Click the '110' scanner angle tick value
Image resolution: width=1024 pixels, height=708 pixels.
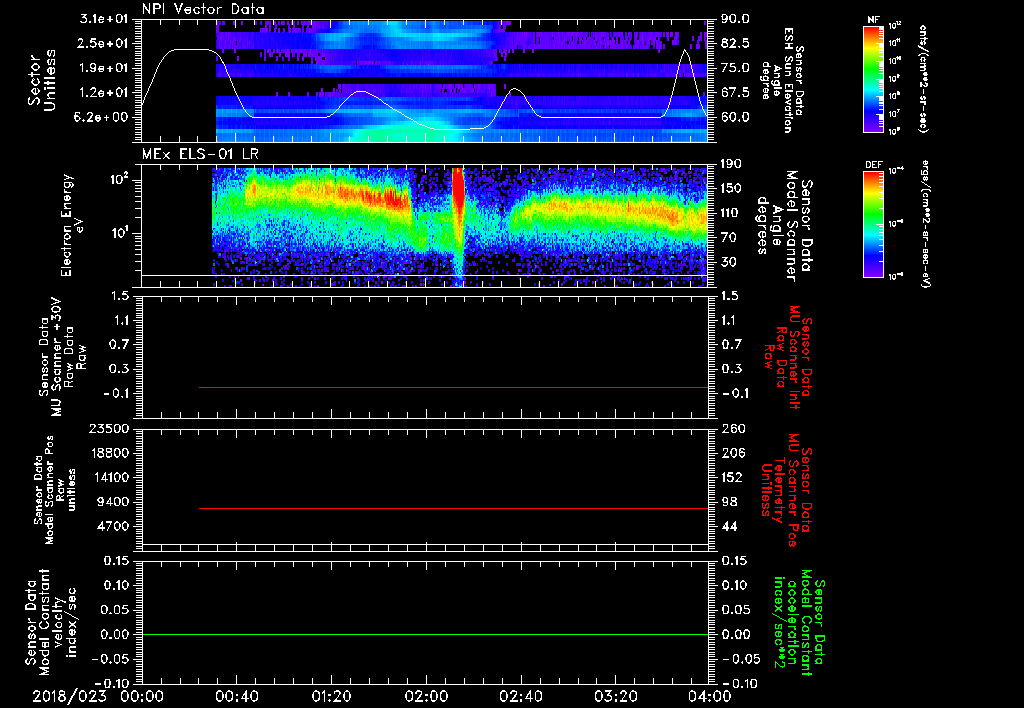[732, 213]
